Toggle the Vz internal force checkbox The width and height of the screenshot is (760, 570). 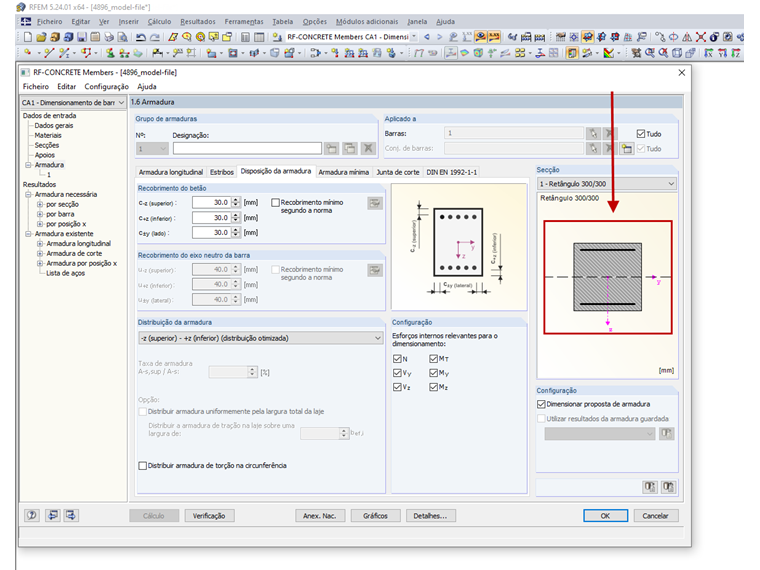pyautogui.click(x=397, y=387)
